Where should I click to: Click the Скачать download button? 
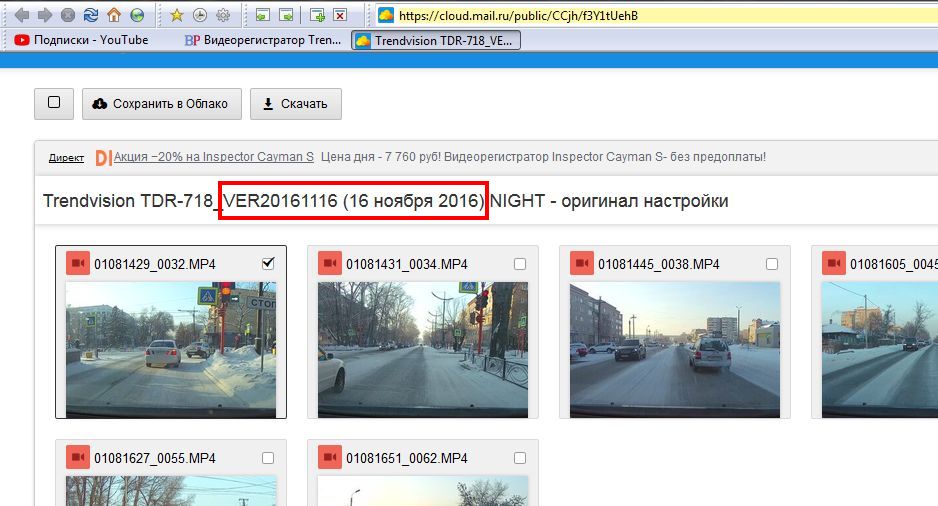point(295,104)
